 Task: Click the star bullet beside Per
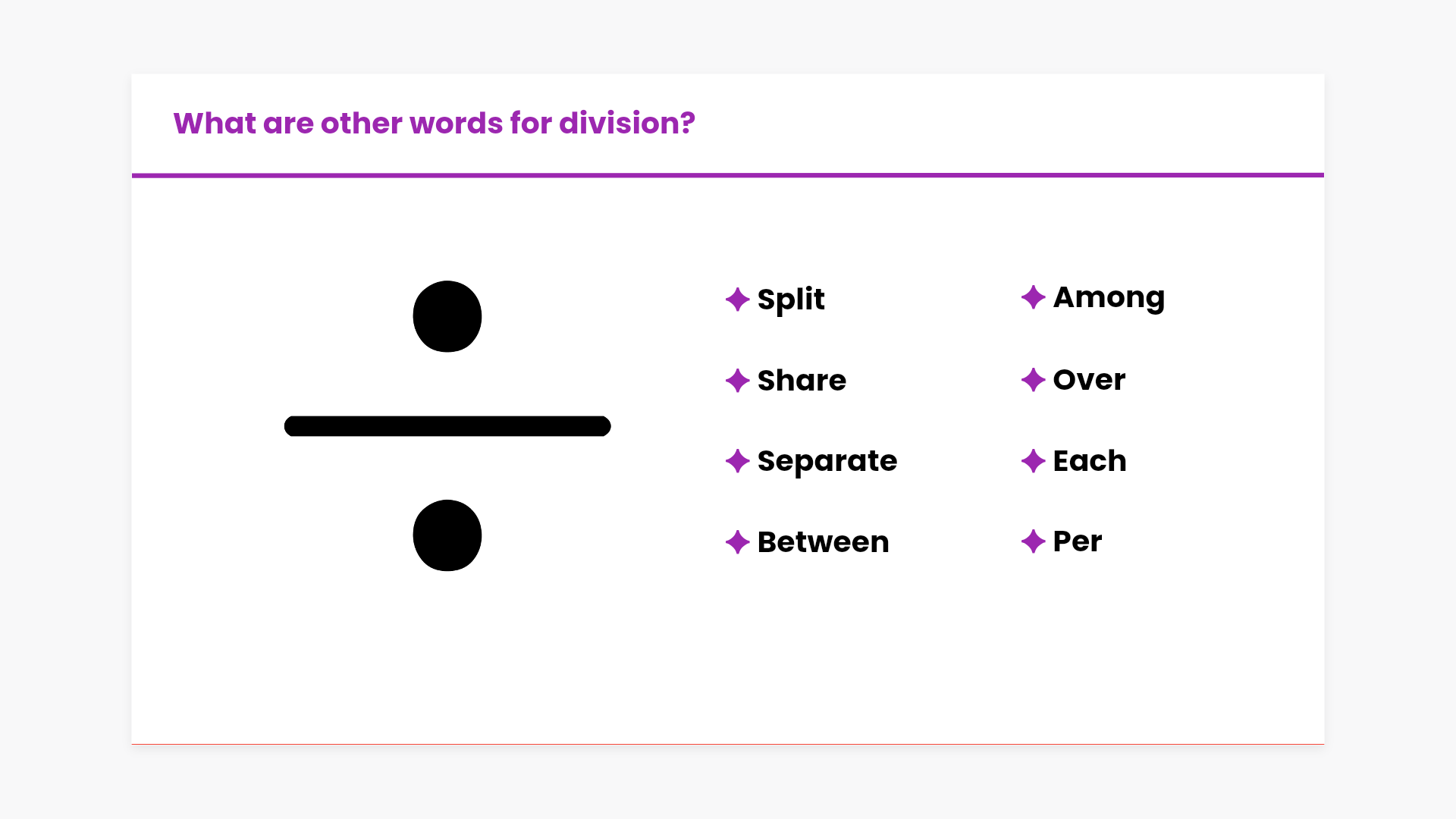1033,541
